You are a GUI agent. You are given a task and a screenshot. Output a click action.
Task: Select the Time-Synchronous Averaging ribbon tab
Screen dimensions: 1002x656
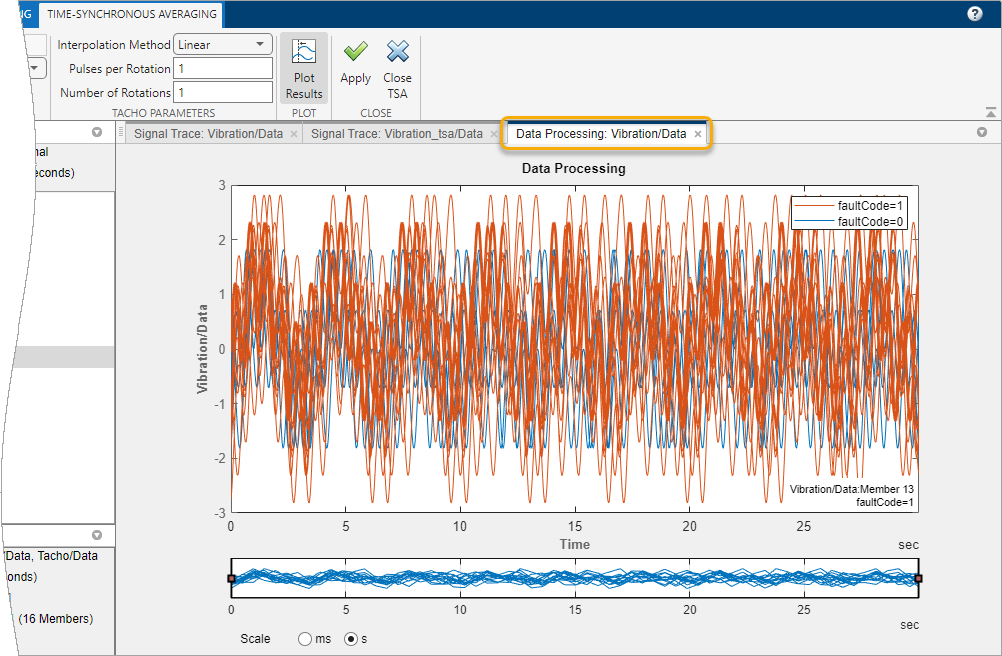point(132,14)
